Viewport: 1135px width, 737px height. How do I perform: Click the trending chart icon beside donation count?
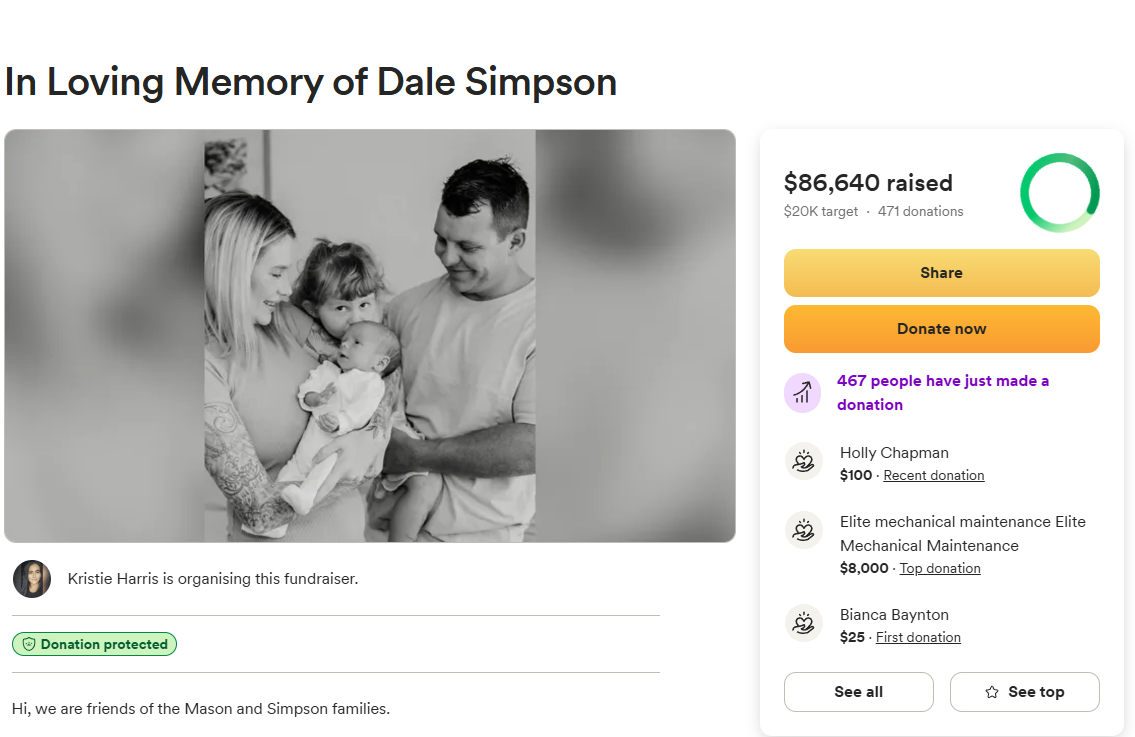[x=802, y=392]
